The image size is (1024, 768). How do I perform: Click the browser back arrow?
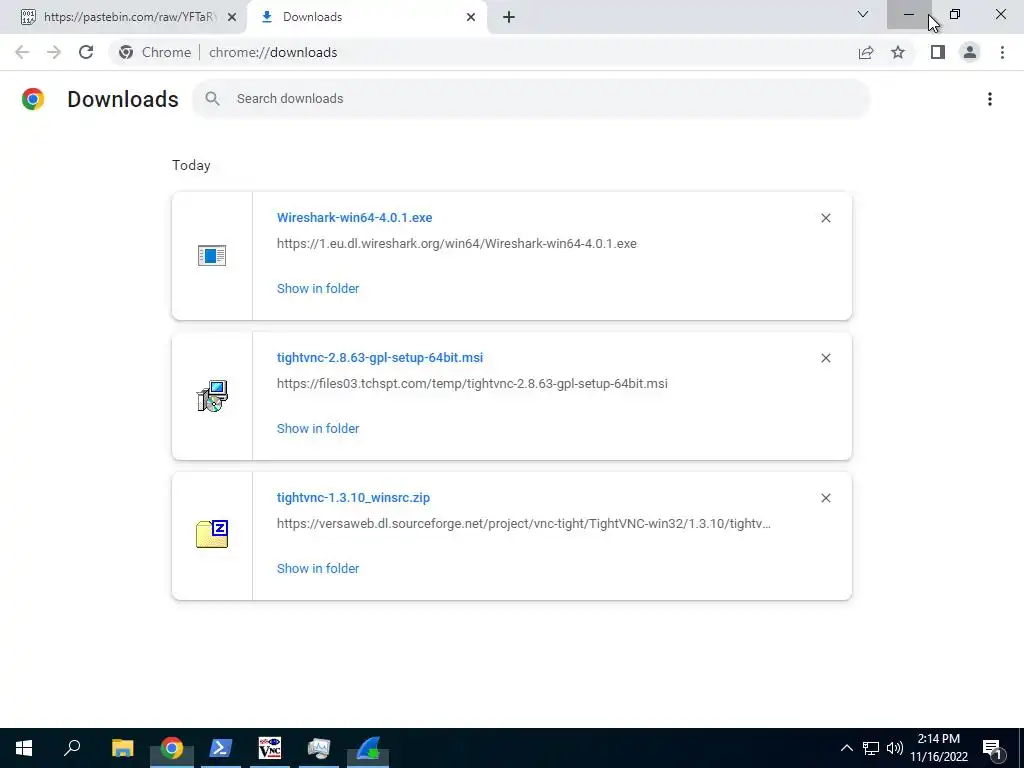tap(22, 52)
